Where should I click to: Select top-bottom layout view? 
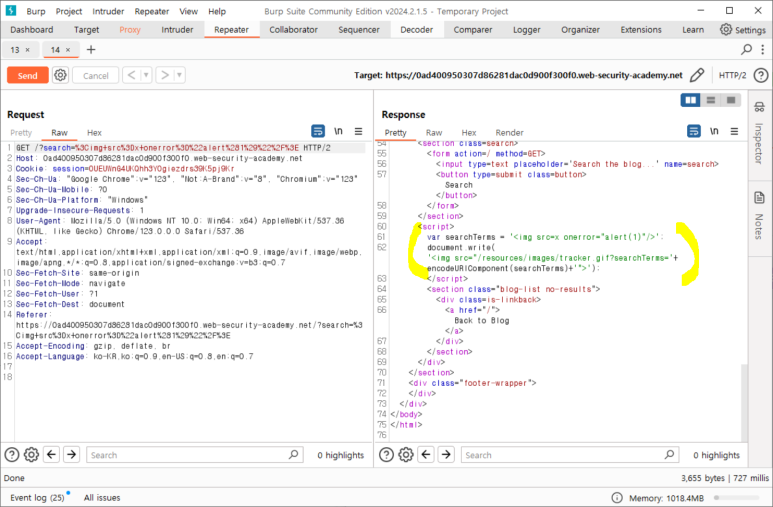[x=711, y=100]
